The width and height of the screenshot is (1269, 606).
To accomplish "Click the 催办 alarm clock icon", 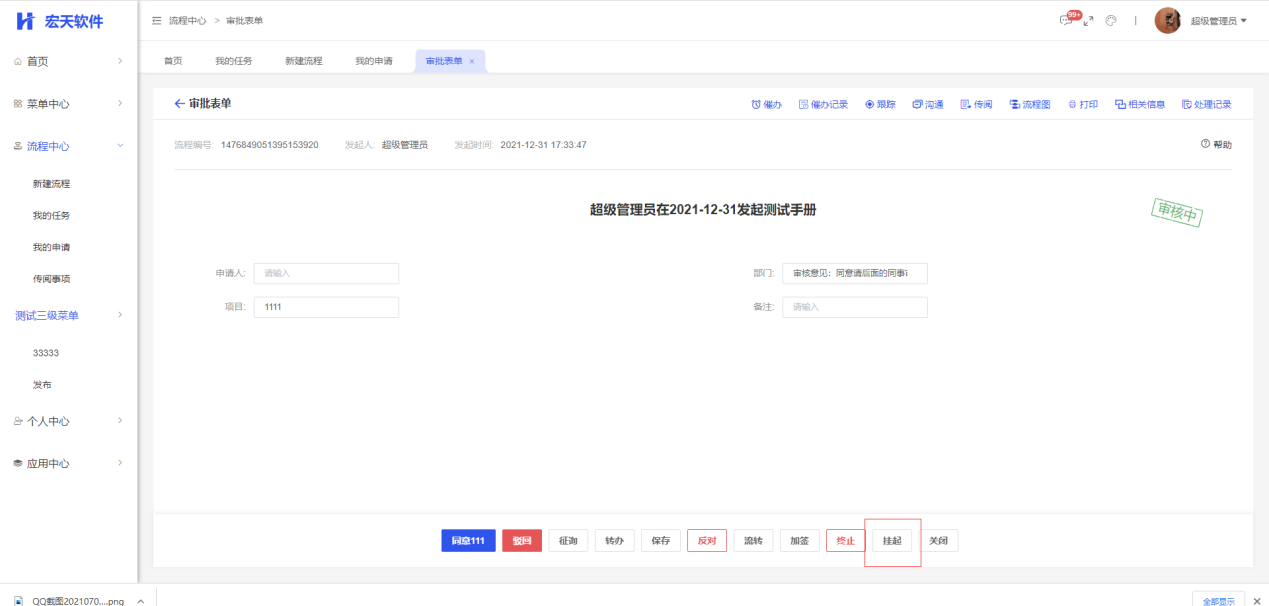I will [x=757, y=104].
